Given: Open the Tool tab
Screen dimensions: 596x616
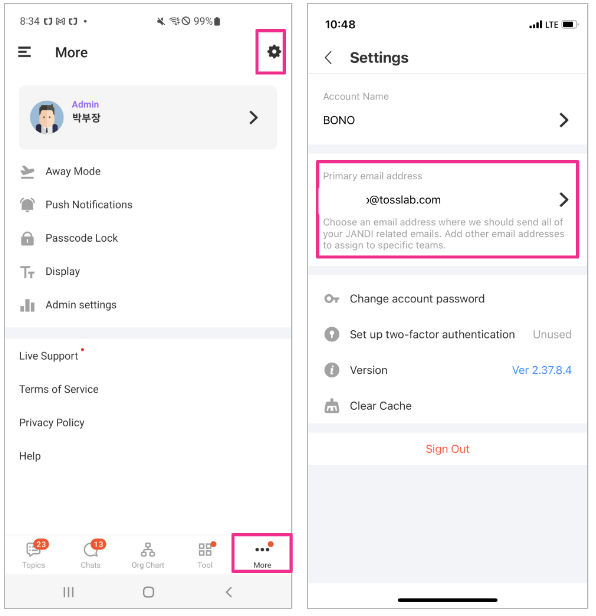Looking at the screenshot, I should [205, 554].
